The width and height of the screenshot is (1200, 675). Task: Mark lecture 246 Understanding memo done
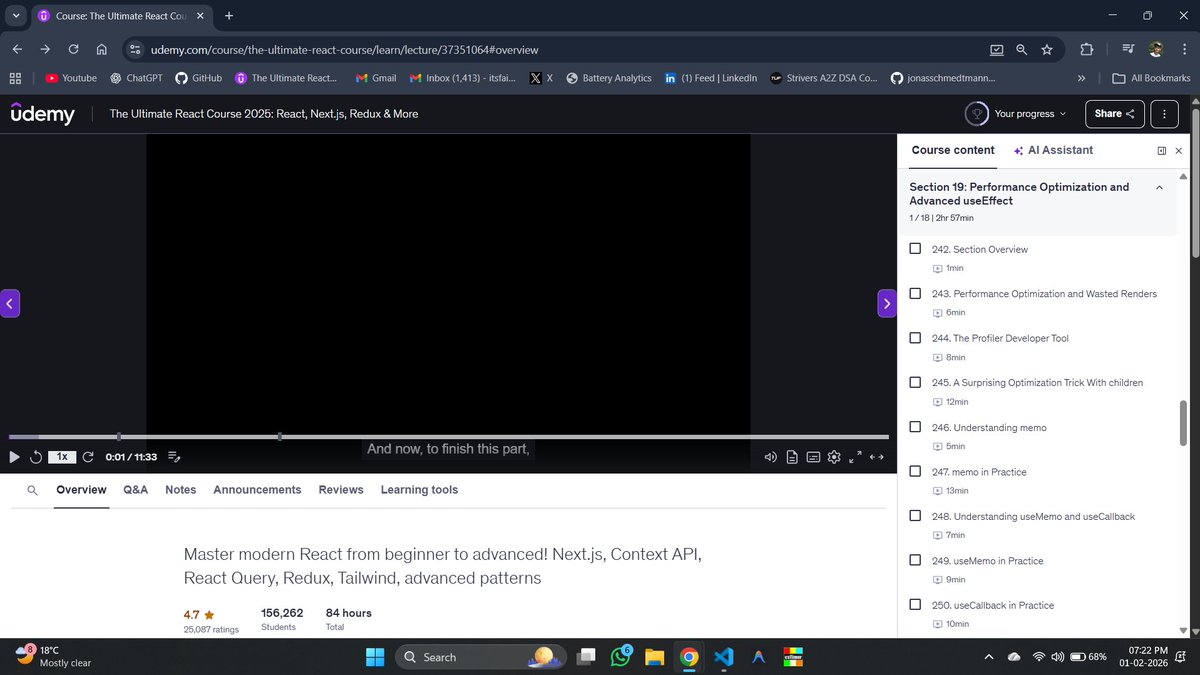[x=915, y=427]
